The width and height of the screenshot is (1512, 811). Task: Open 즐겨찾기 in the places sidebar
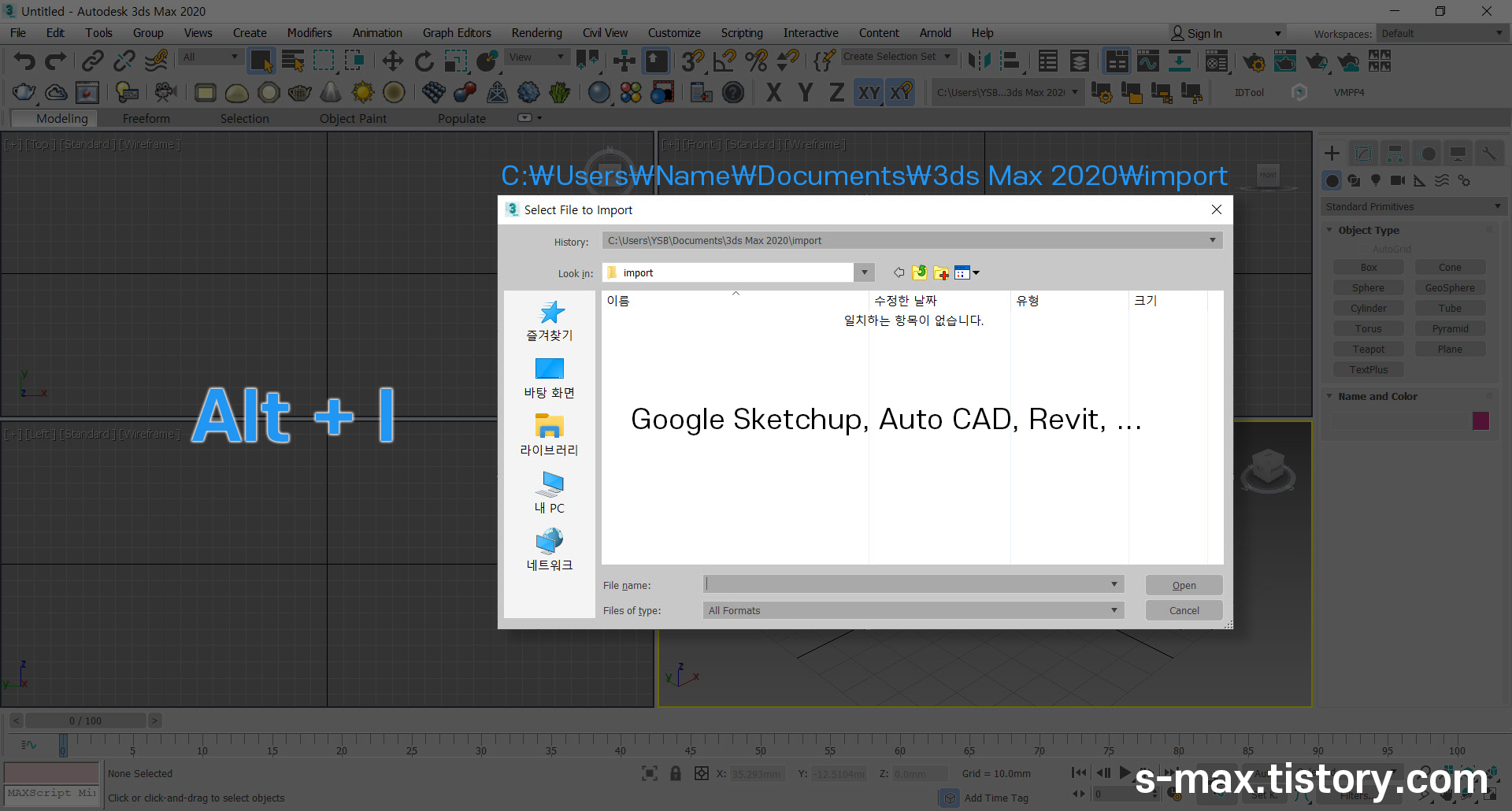[550, 320]
